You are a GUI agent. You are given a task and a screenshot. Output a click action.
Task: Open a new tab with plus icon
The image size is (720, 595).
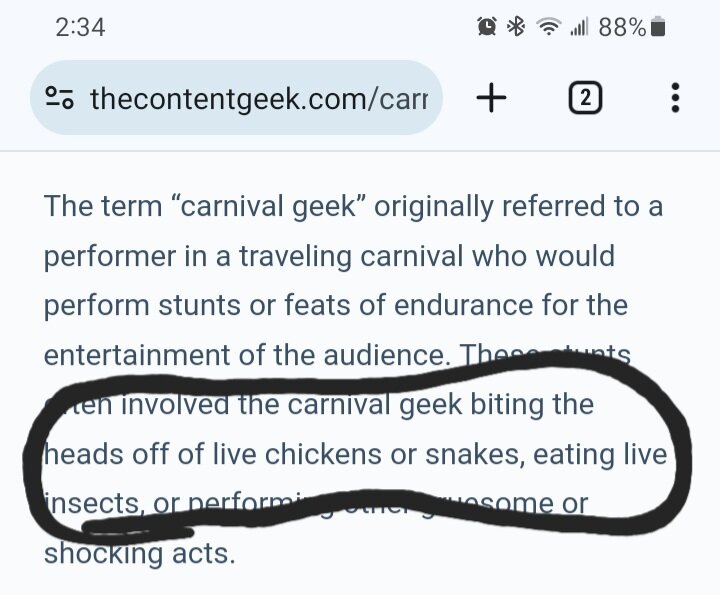coord(491,98)
